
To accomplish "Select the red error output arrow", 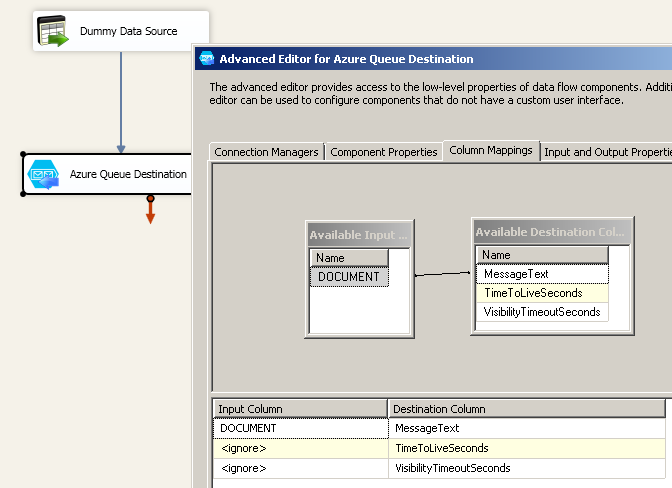I will coord(150,210).
